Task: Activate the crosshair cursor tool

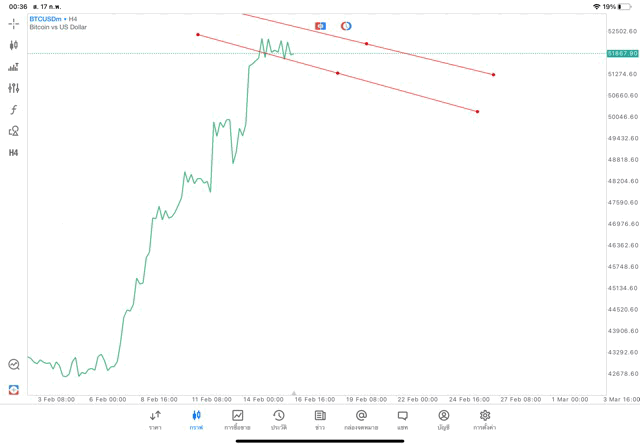Action: pos(14,23)
